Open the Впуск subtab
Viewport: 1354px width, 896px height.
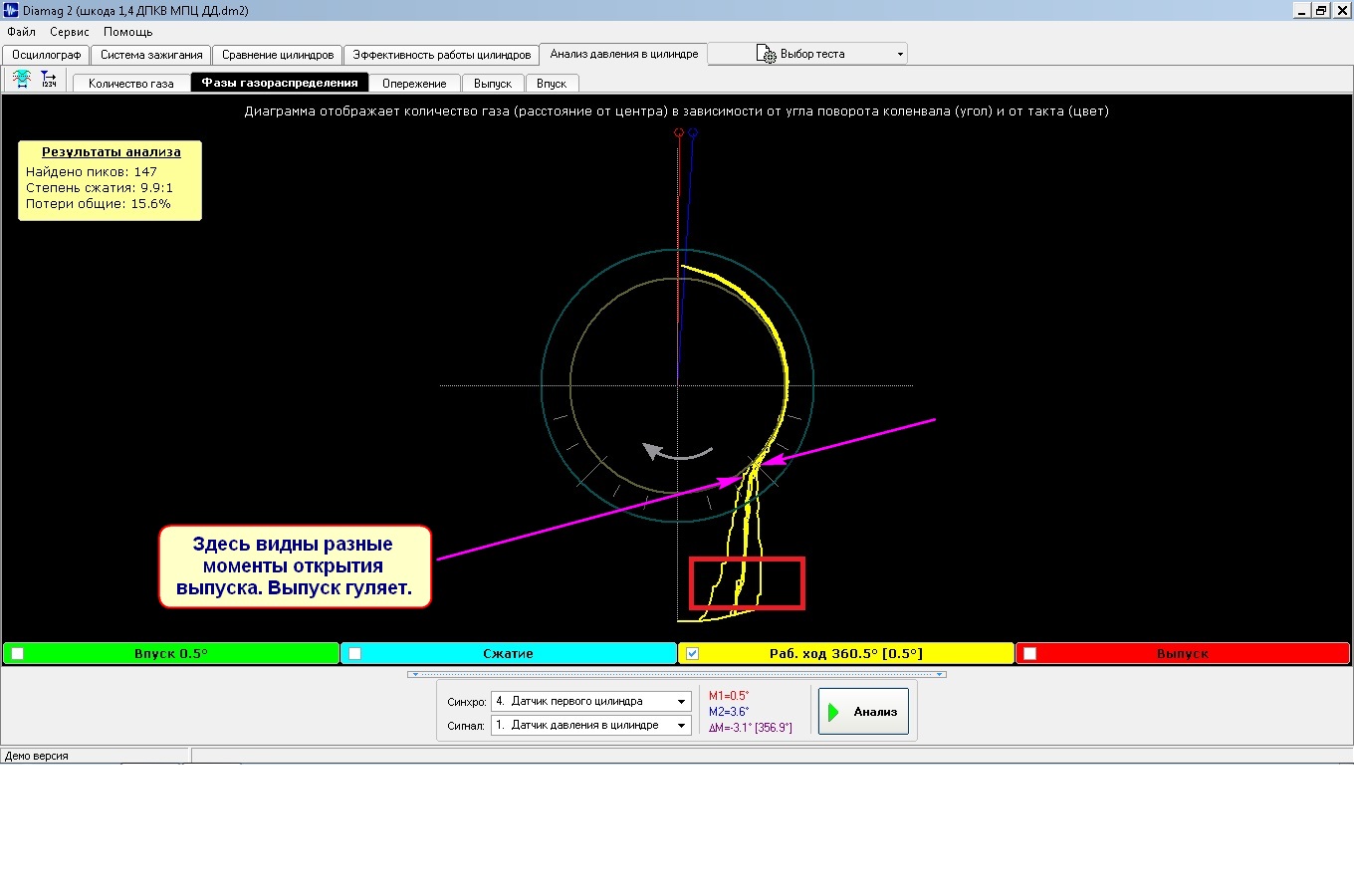552,84
